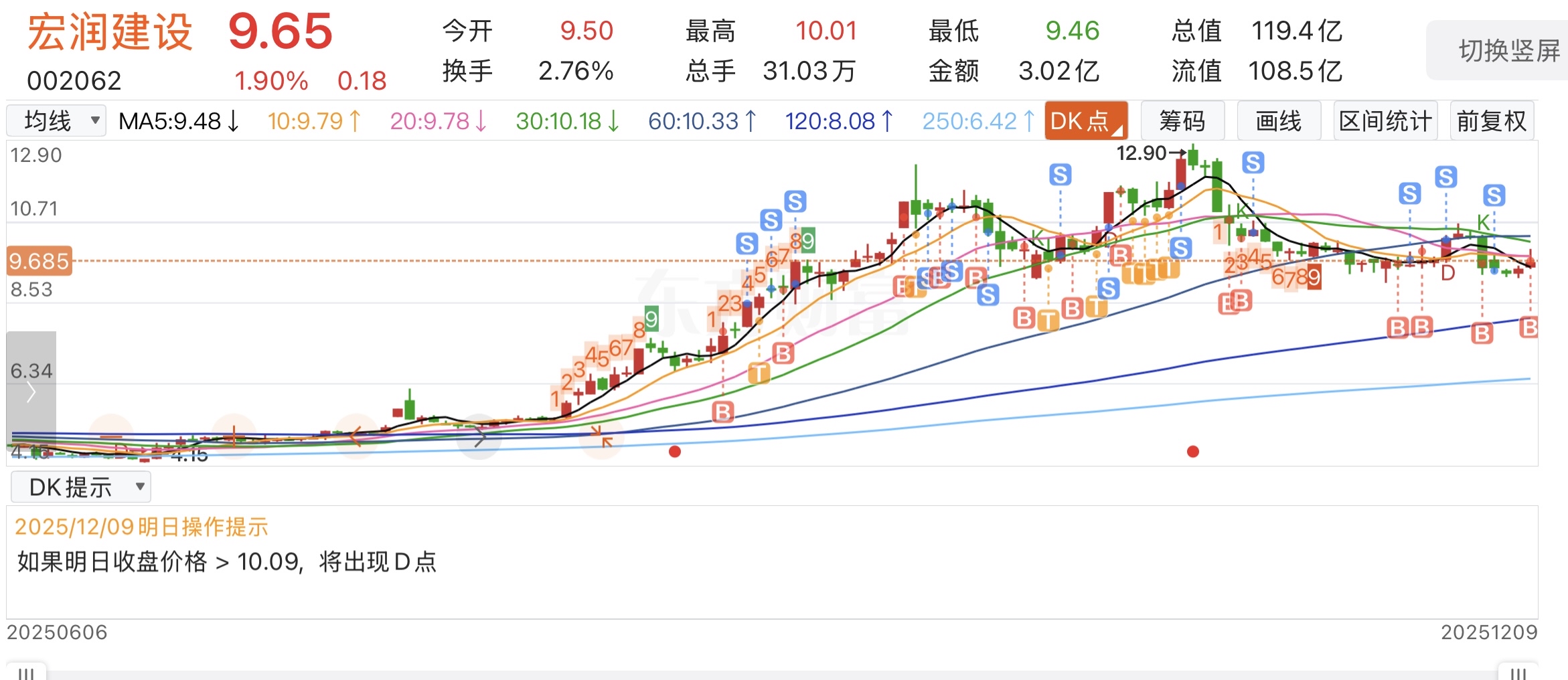This screenshot has height=680, width=1568.
Task: Select the orange 10:9.79 MA label
Action: [x=314, y=121]
